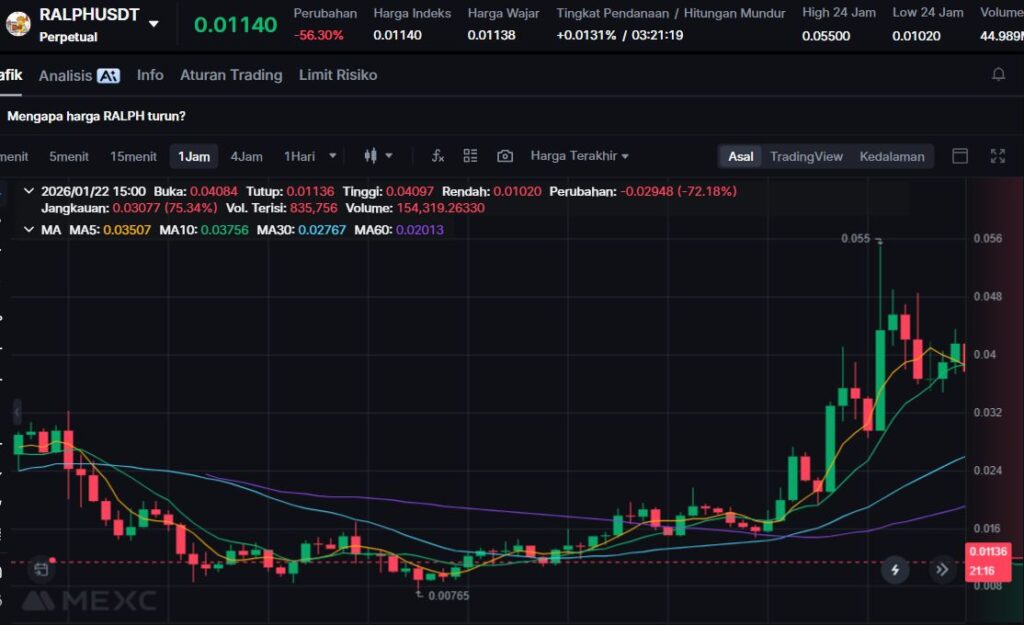Click the notification bell icon
Image resolution: width=1024 pixels, height=625 pixels.
click(998, 75)
